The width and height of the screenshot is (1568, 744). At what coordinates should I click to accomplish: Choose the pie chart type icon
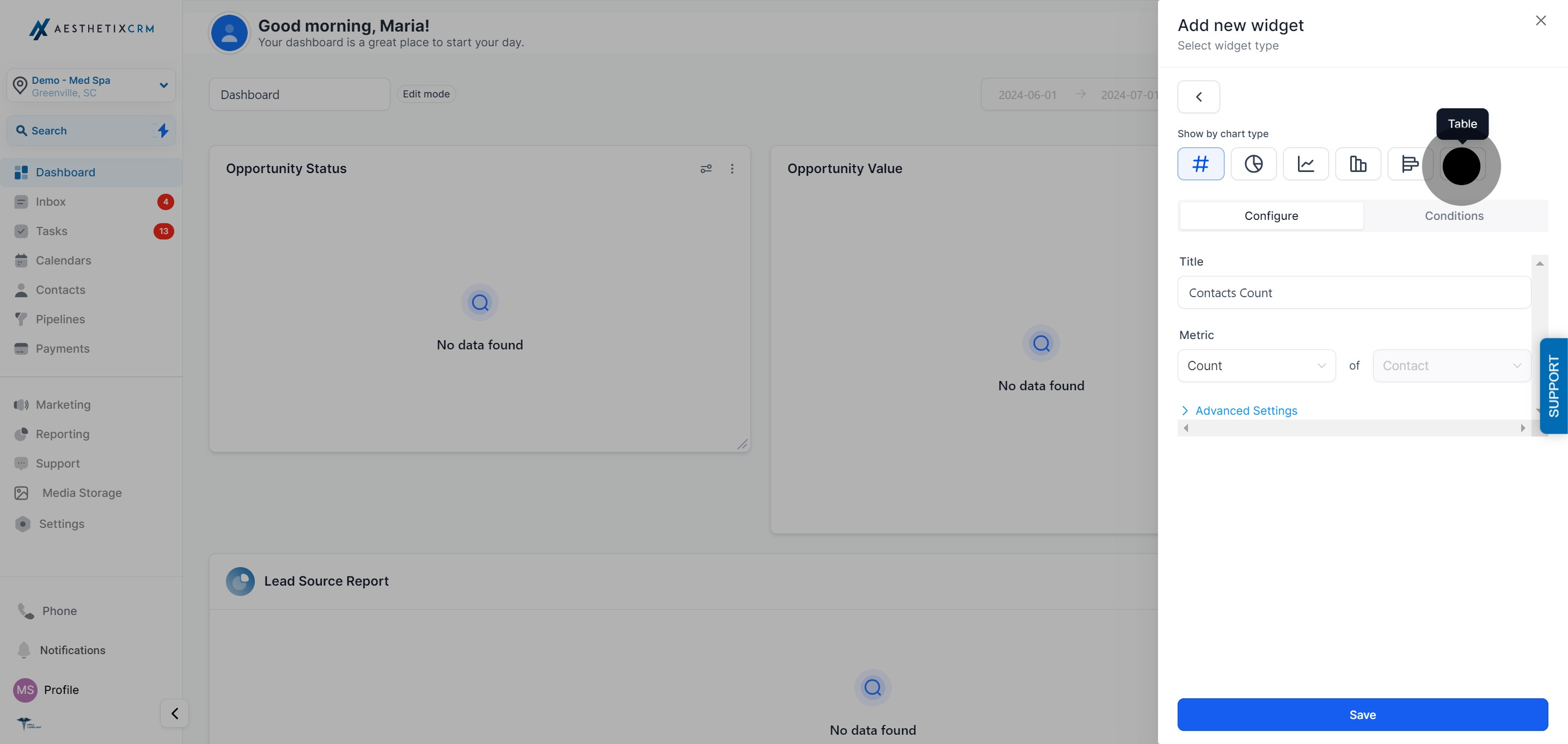point(1253,164)
